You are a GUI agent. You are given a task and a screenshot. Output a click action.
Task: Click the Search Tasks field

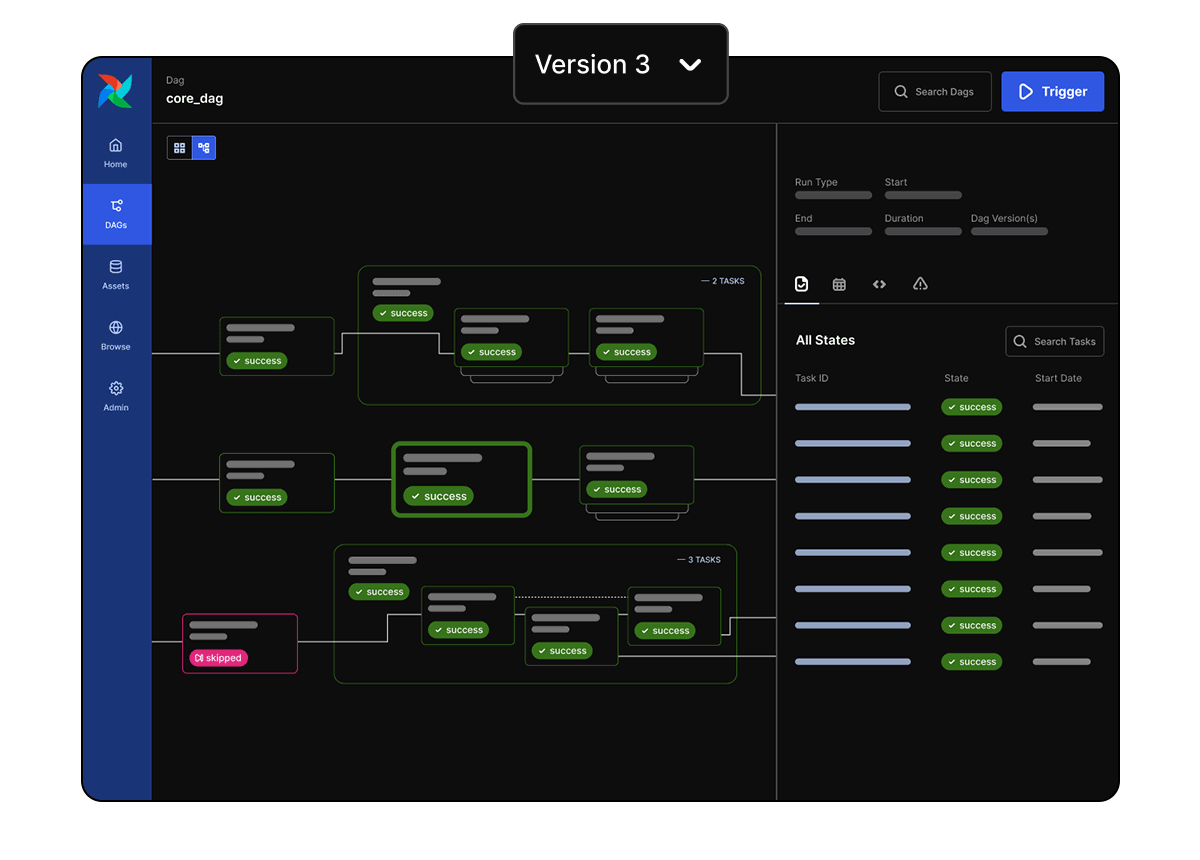click(1054, 341)
